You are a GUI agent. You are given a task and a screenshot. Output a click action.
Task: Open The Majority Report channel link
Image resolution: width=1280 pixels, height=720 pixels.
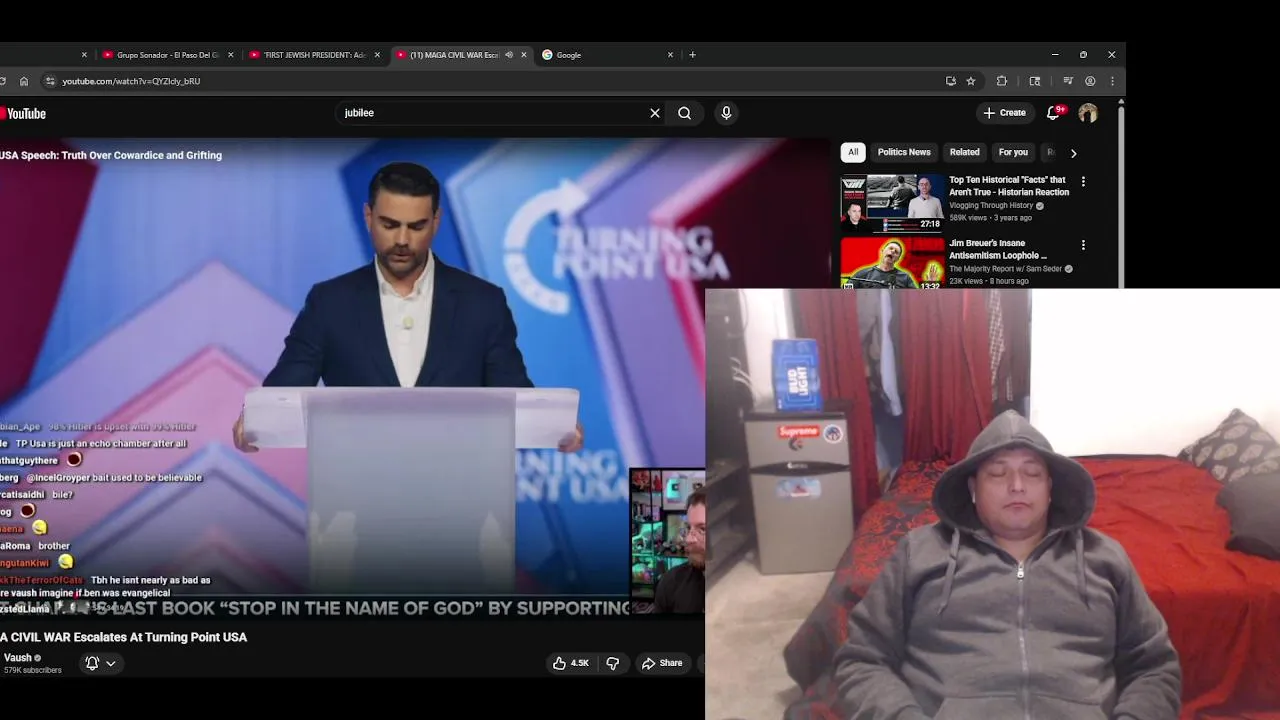pos(1005,268)
